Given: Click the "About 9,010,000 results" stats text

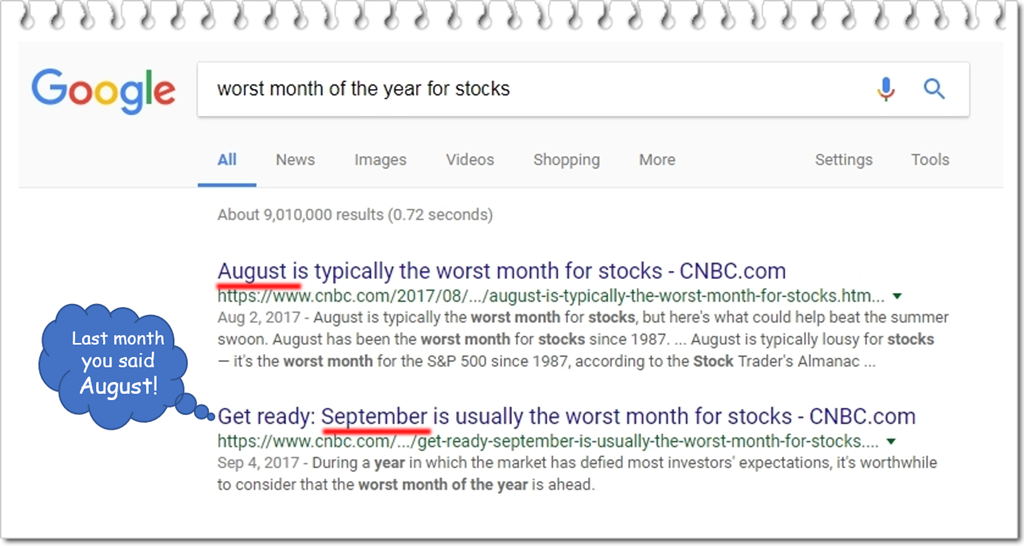Looking at the screenshot, I should click(354, 214).
